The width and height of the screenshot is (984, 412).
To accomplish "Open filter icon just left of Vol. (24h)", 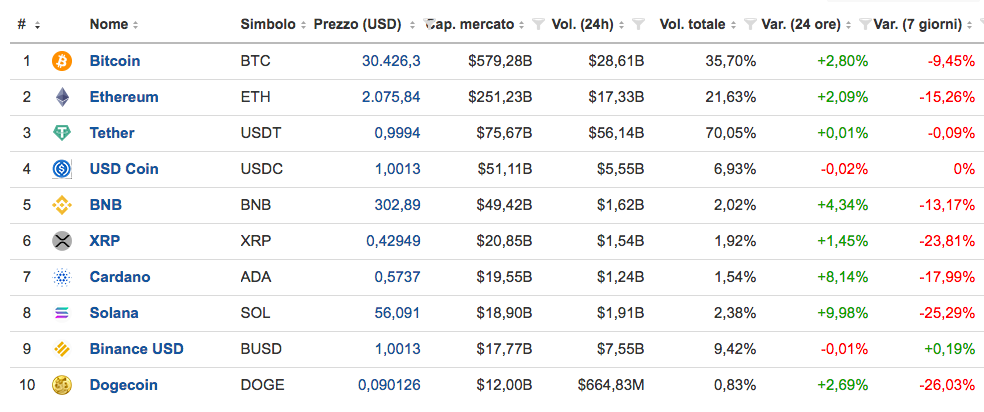I will (538, 23).
